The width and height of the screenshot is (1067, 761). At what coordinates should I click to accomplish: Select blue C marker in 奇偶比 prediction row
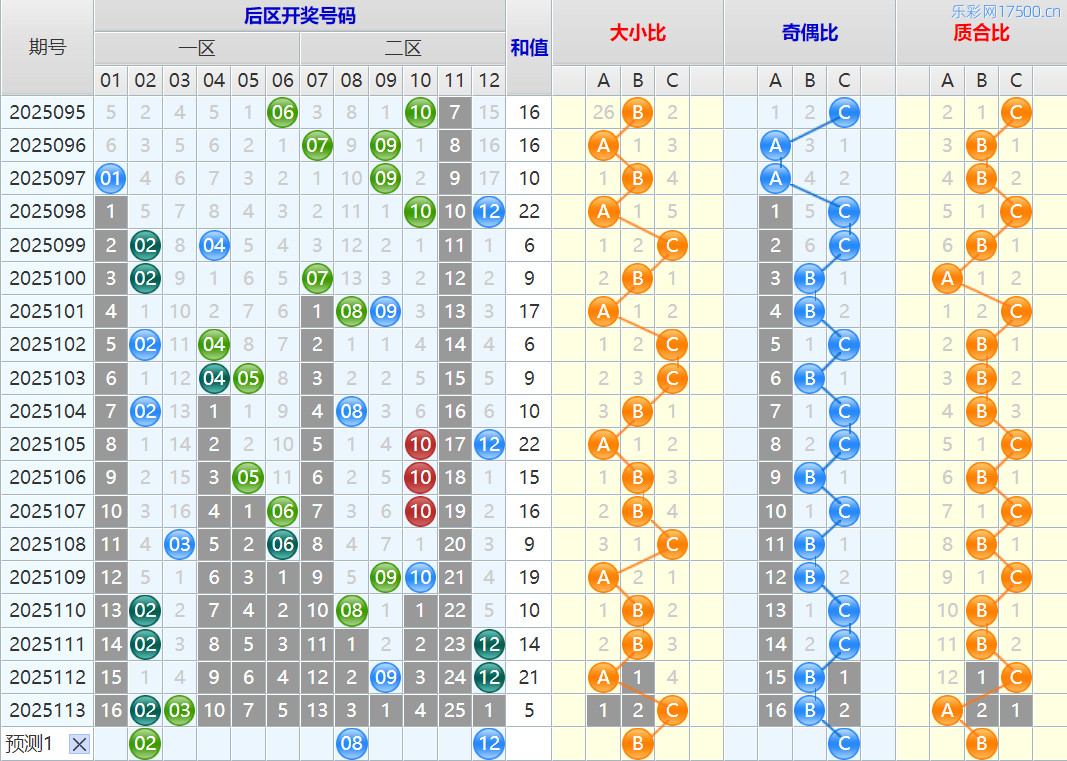tap(844, 743)
